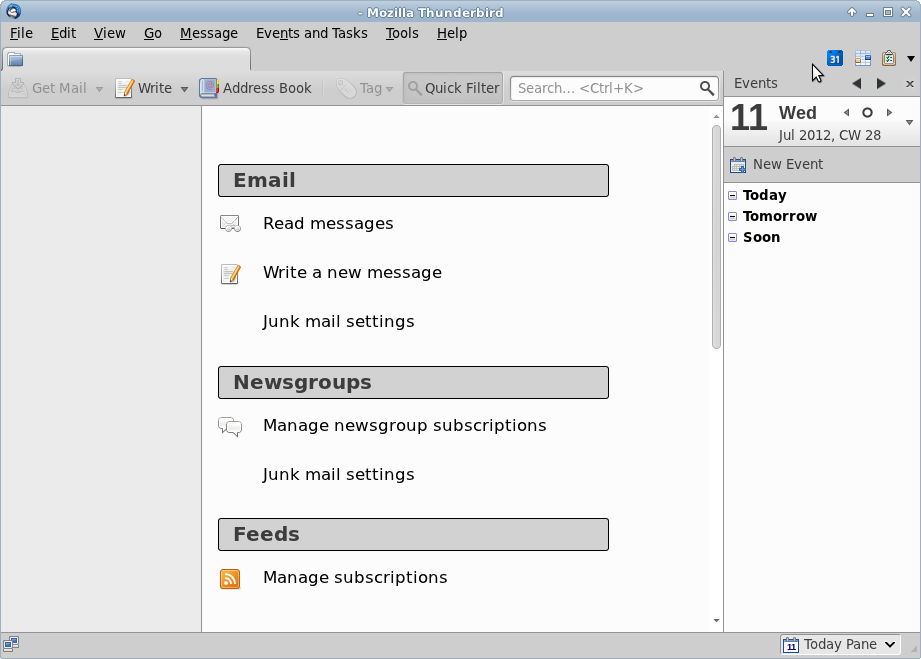Viewport: 921px width, 659px height.
Task: Open the Events and Tasks menu
Action: [x=311, y=33]
